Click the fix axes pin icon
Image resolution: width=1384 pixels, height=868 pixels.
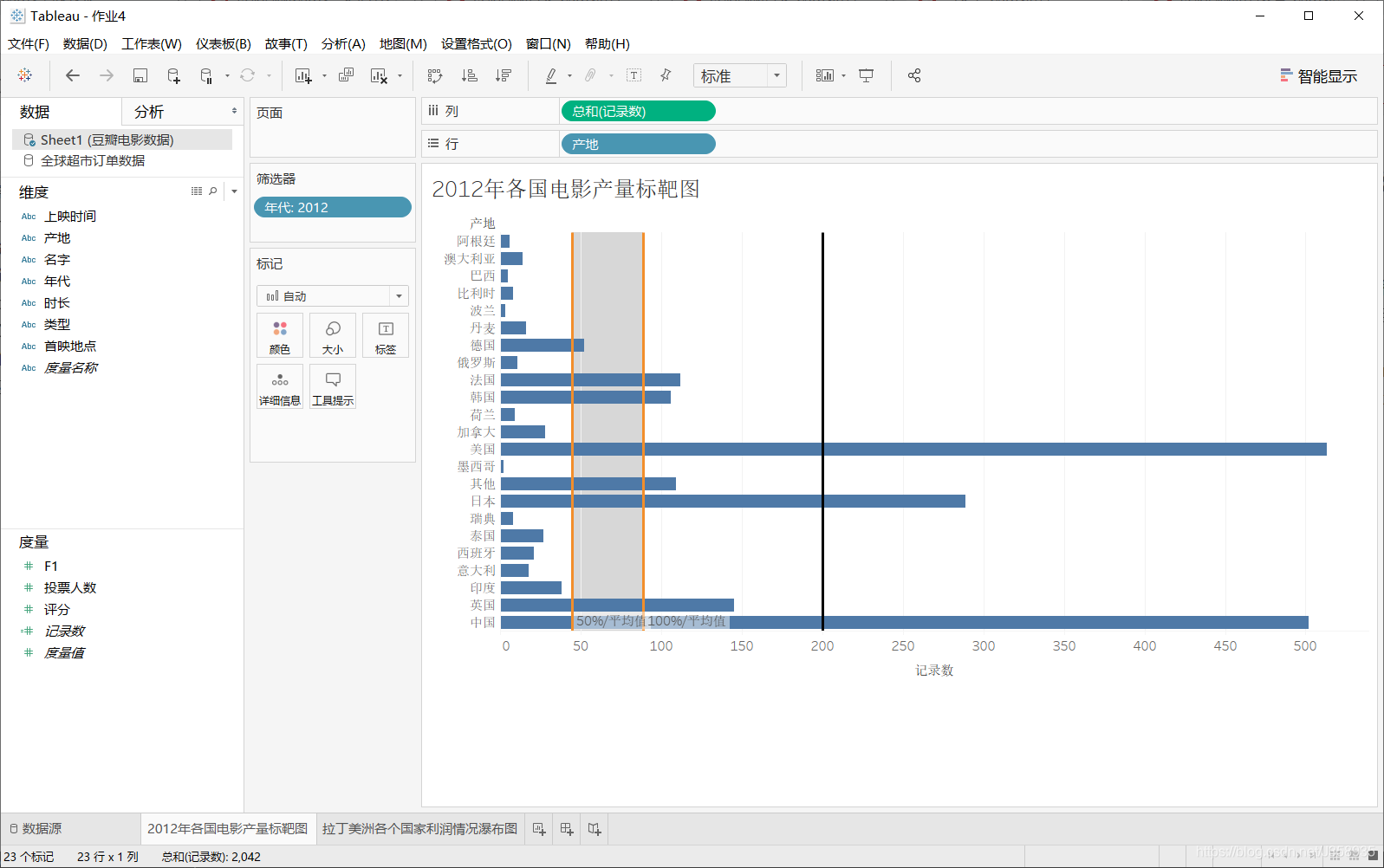pyautogui.click(x=666, y=75)
